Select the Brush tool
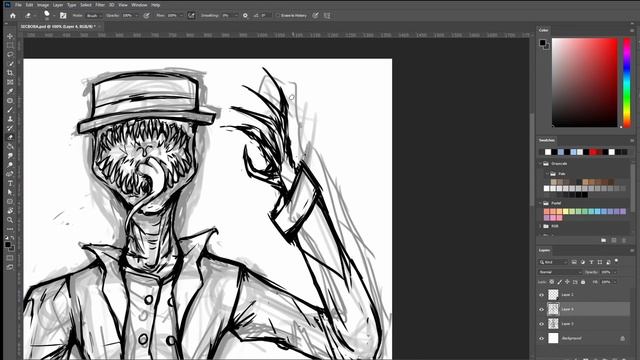This screenshot has width=640, height=360. (10, 110)
